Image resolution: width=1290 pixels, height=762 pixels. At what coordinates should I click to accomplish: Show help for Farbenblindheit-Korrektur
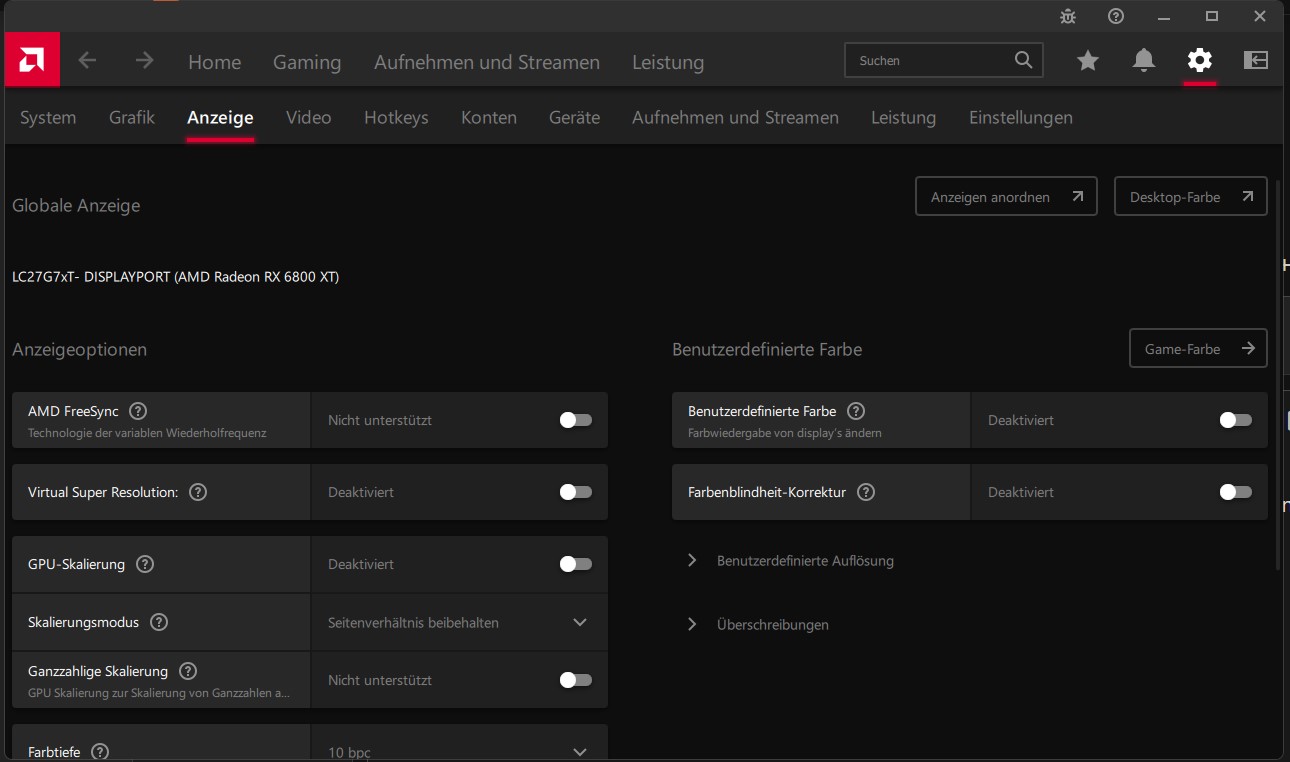tap(866, 492)
